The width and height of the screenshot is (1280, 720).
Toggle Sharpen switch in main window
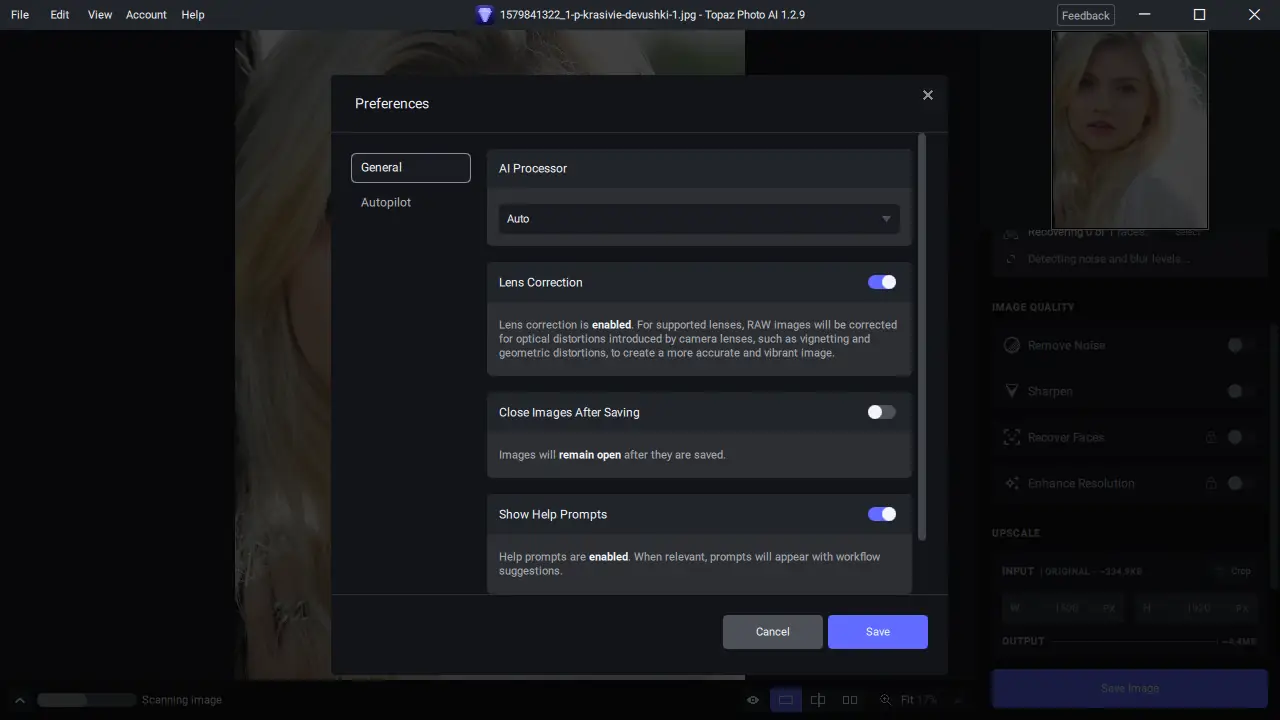(x=1241, y=391)
